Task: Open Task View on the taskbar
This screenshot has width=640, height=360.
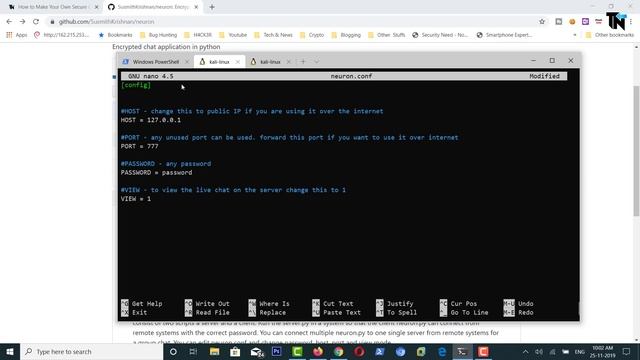Action: (x=193, y=351)
